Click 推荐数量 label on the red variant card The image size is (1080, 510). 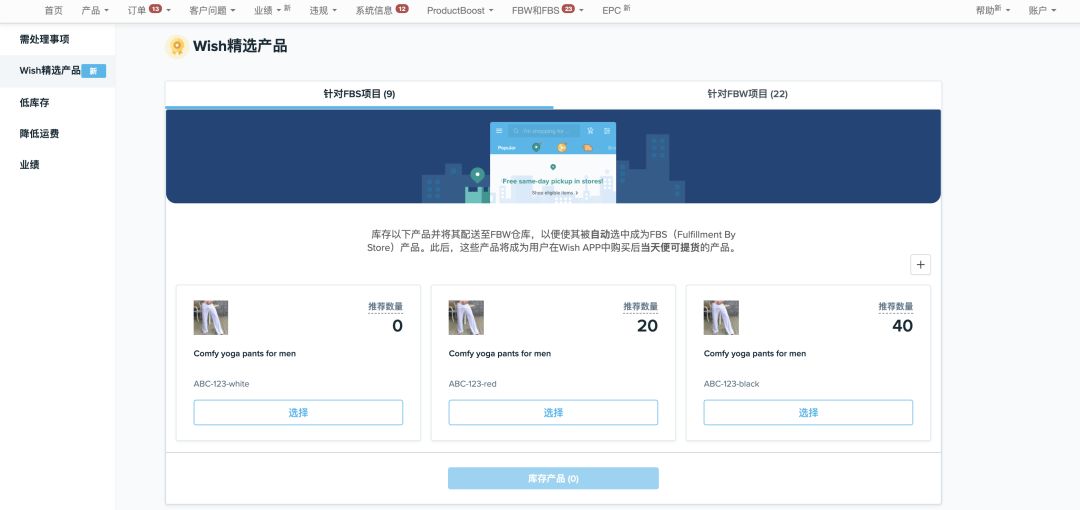(x=641, y=307)
